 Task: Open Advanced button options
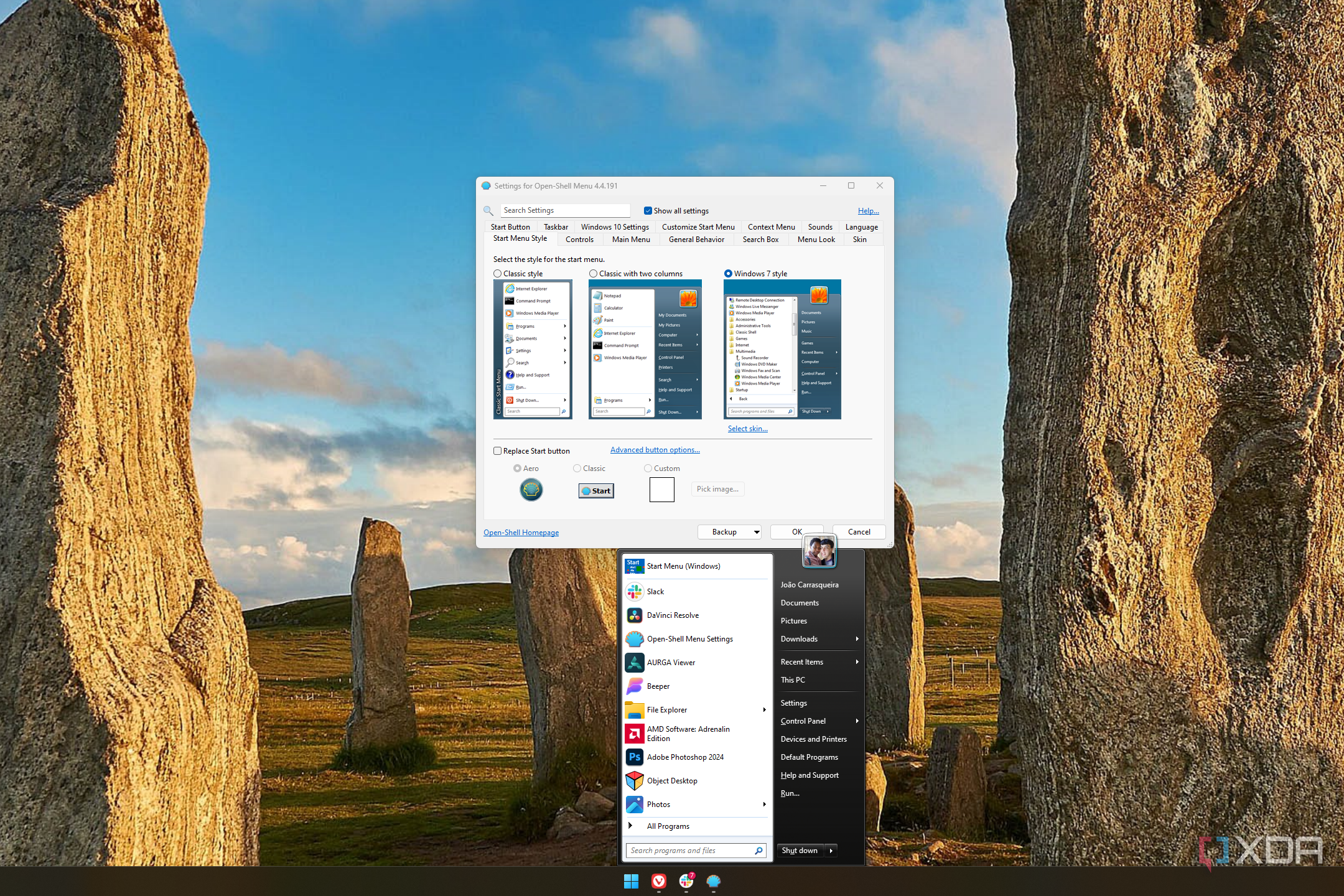[655, 449]
